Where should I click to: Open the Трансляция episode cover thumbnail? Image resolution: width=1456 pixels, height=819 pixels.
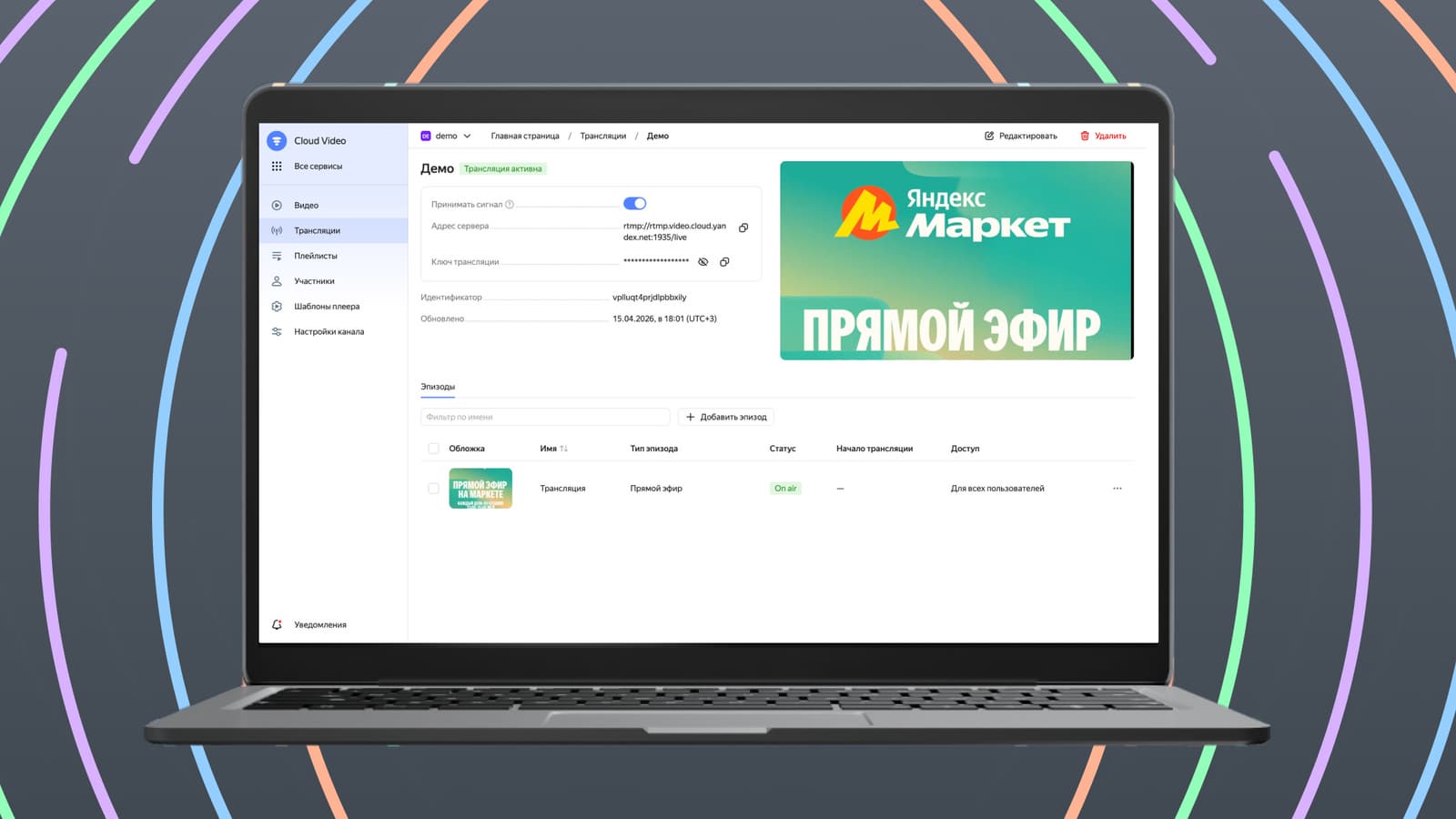[x=480, y=489]
